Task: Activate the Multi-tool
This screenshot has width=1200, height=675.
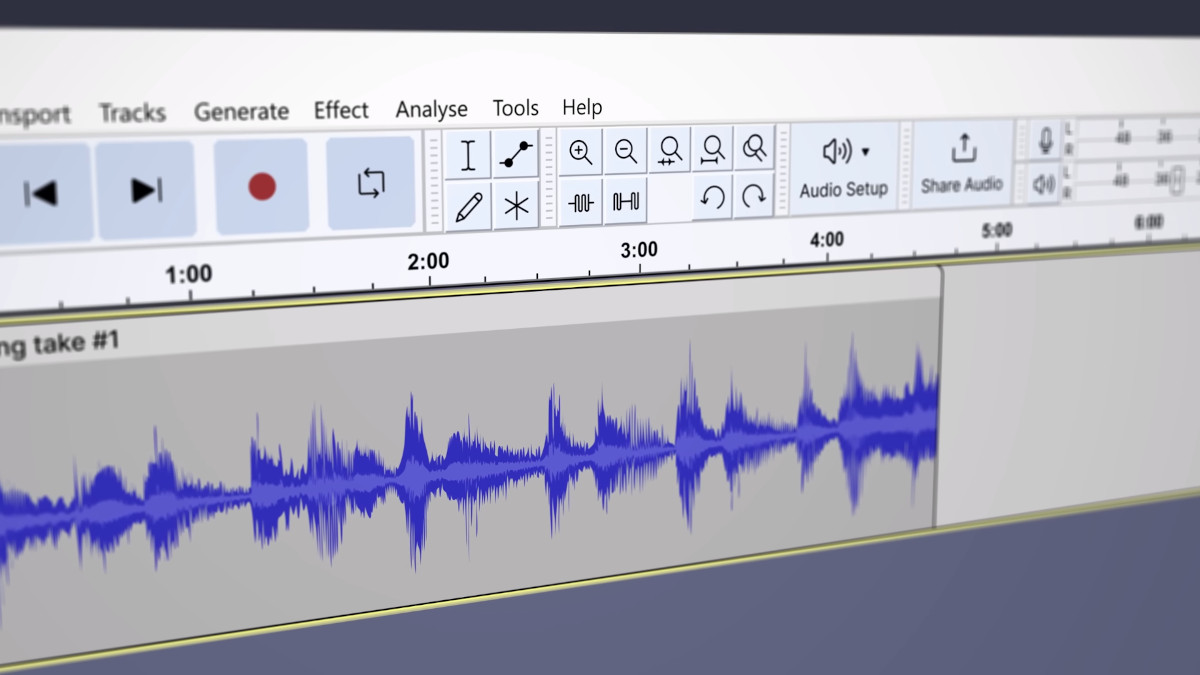Action: coord(516,203)
